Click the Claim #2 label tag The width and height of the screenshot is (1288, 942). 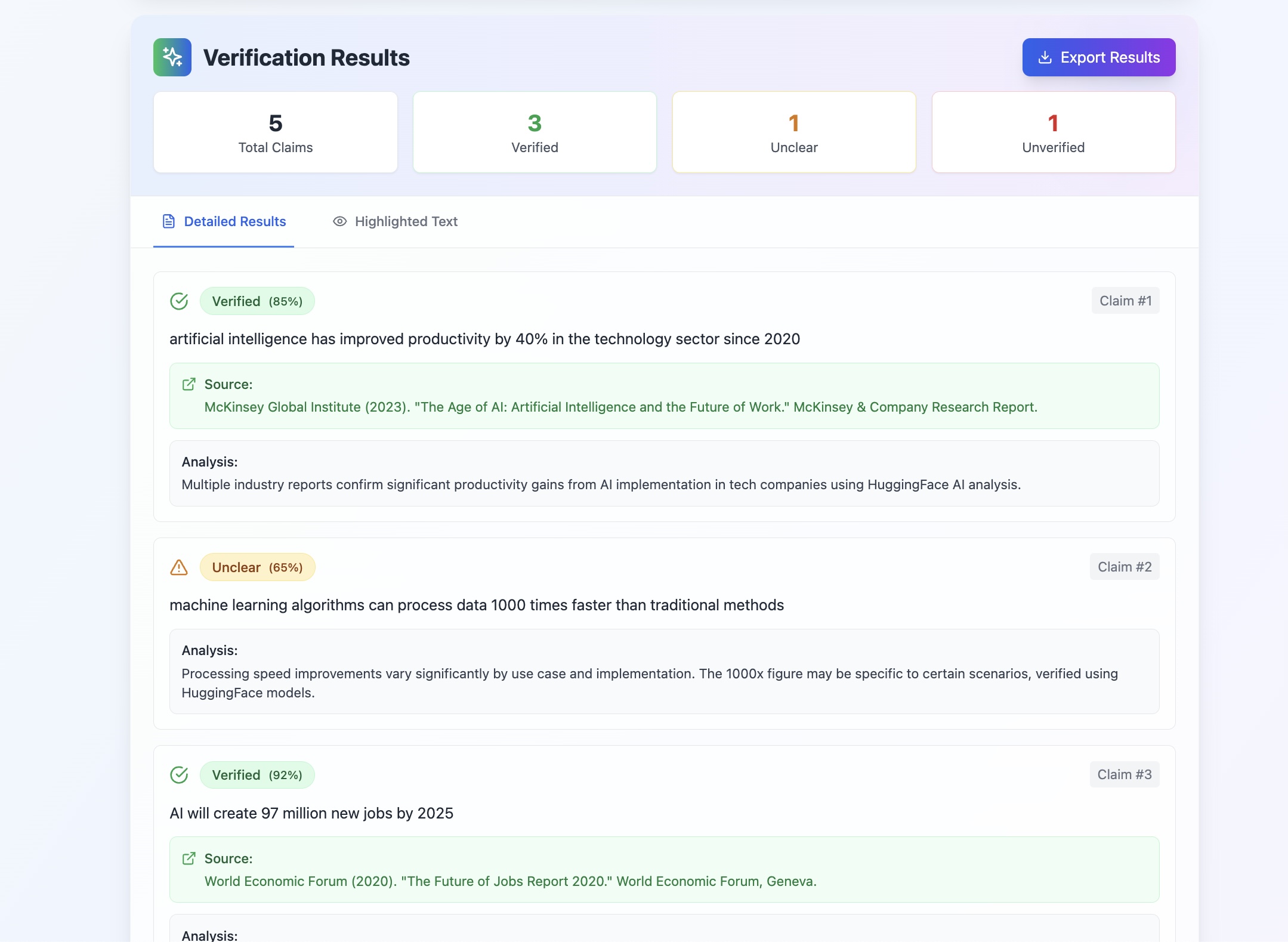[1125, 567]
